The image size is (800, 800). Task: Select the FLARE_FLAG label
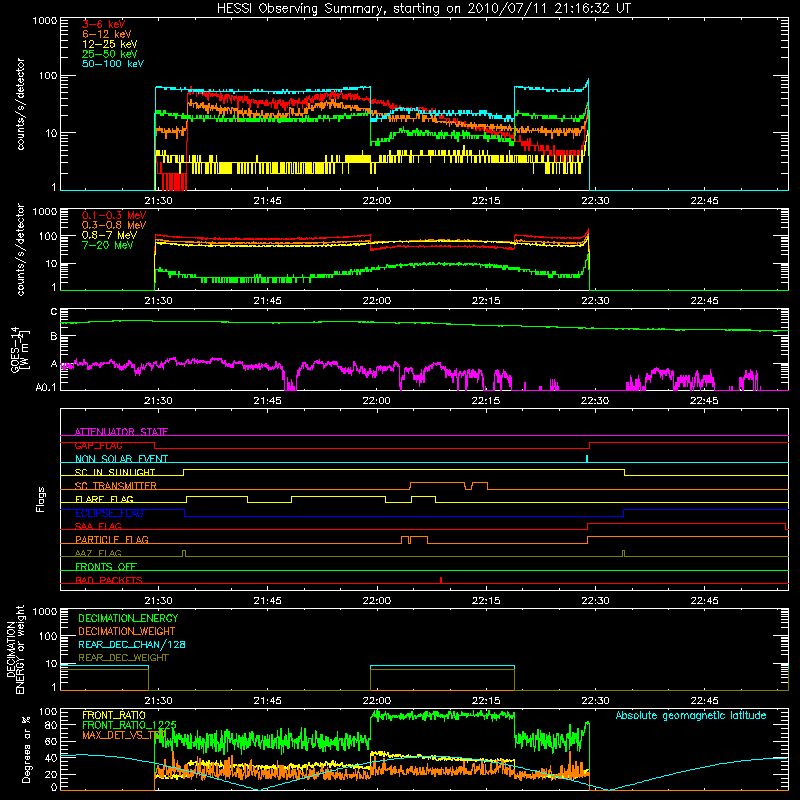(104, 499)
